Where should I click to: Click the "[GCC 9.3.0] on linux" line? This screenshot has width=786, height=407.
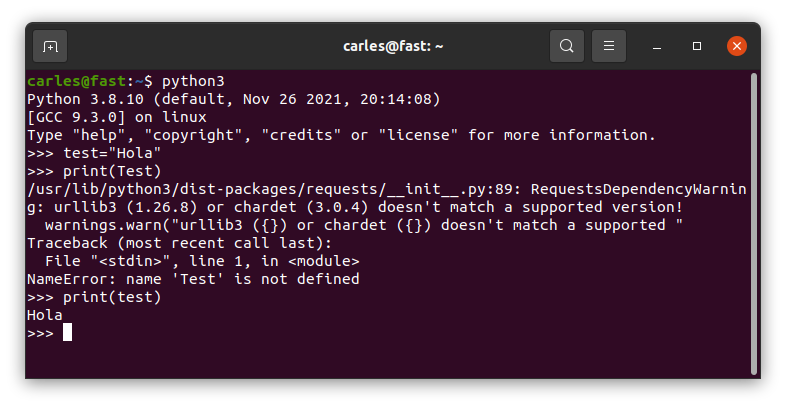[117, 117]
